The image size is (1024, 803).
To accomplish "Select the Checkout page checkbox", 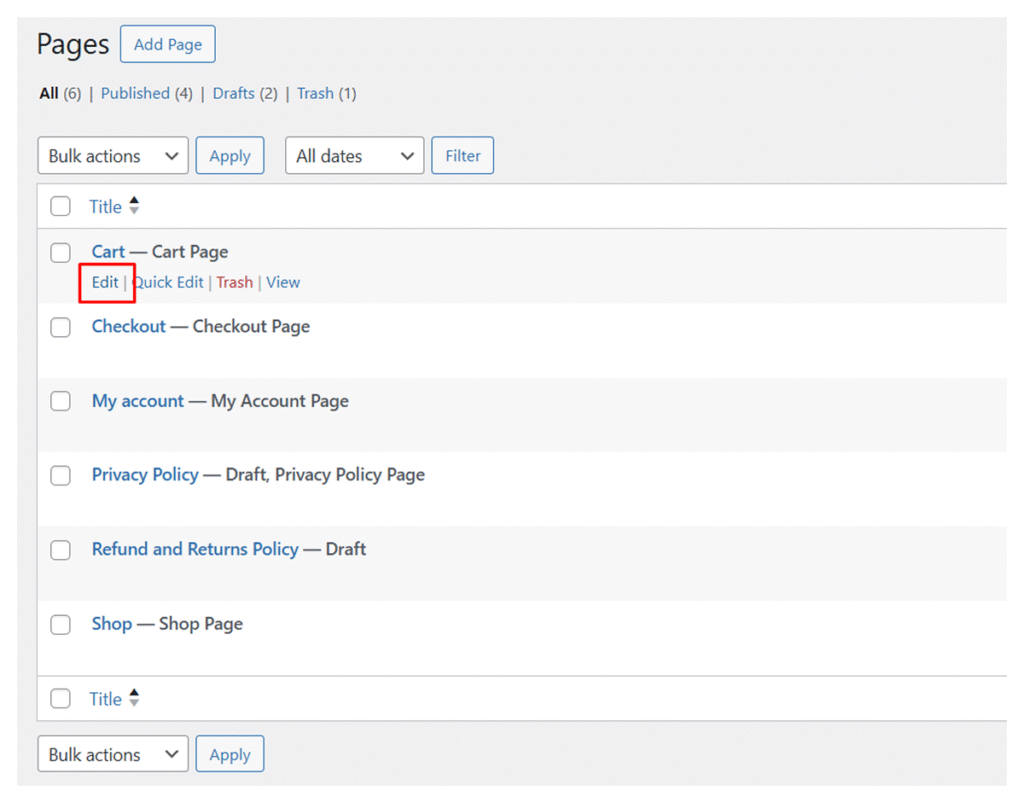I will 61,327.
